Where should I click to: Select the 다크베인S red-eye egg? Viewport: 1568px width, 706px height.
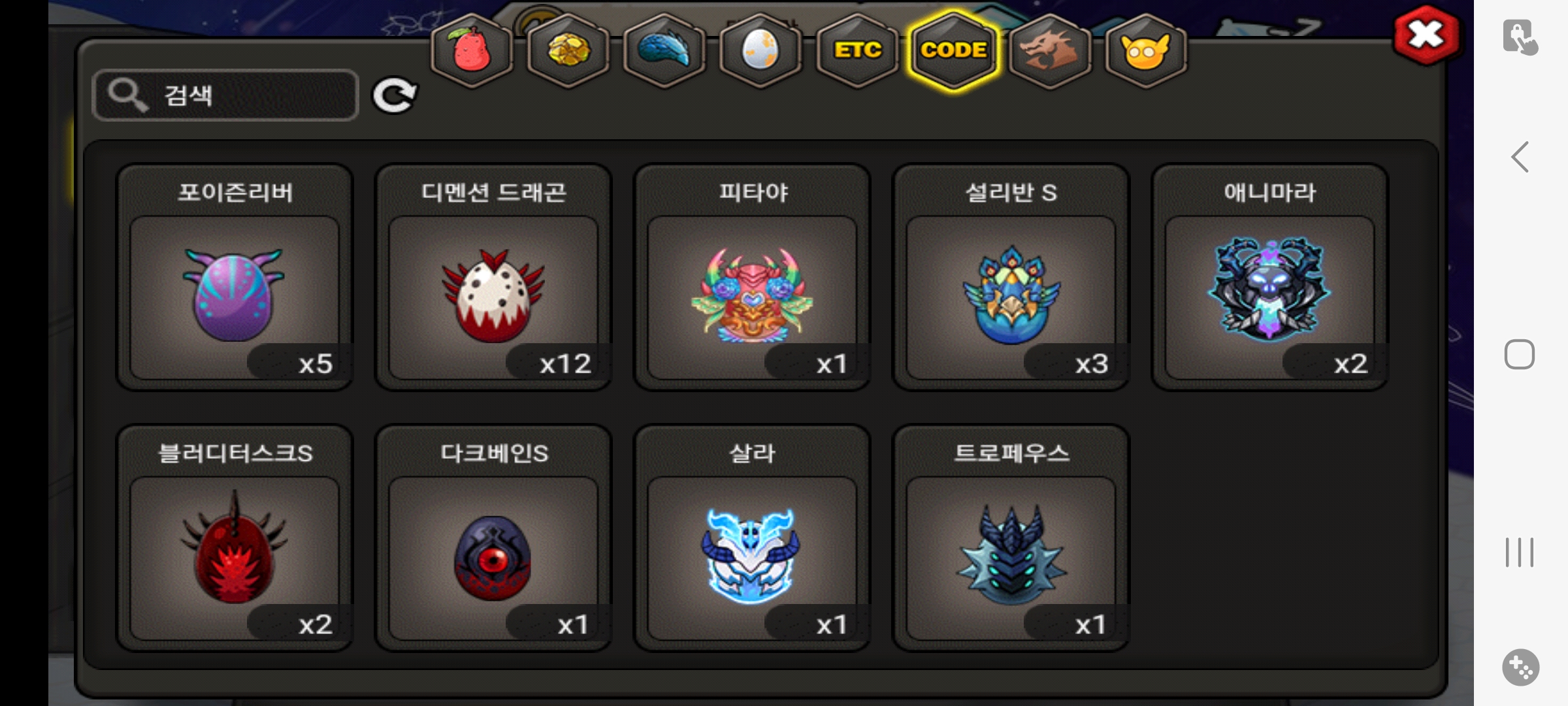point(493,538)
